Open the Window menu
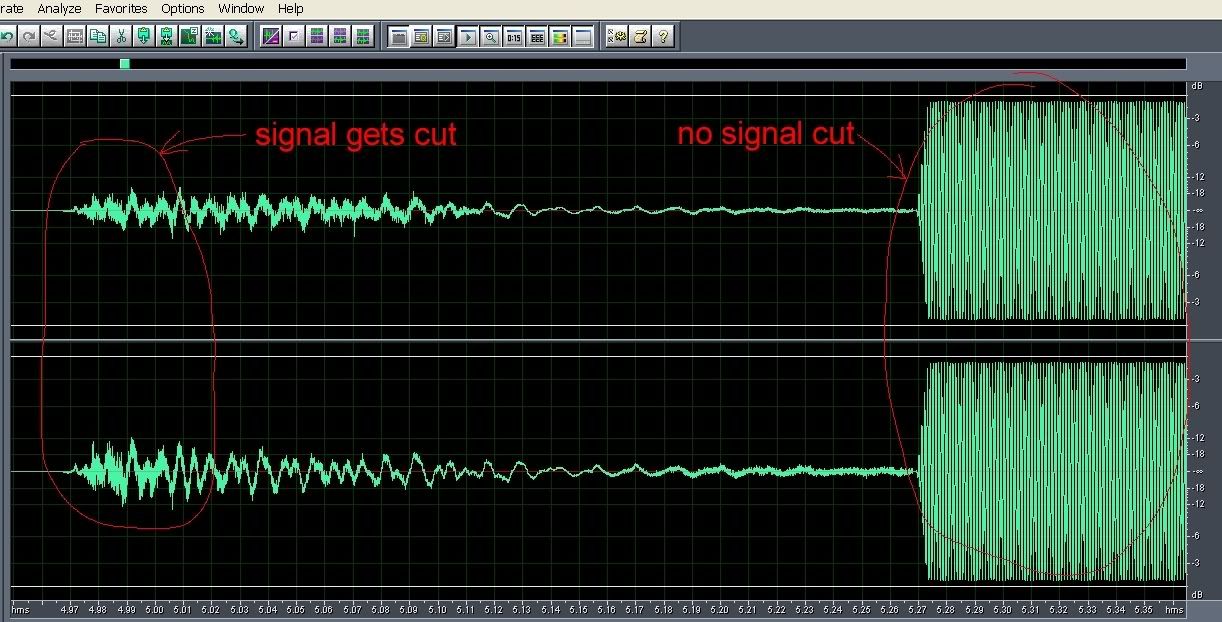The width and height of the screenshot is (1222, 622). pos(241,8)
